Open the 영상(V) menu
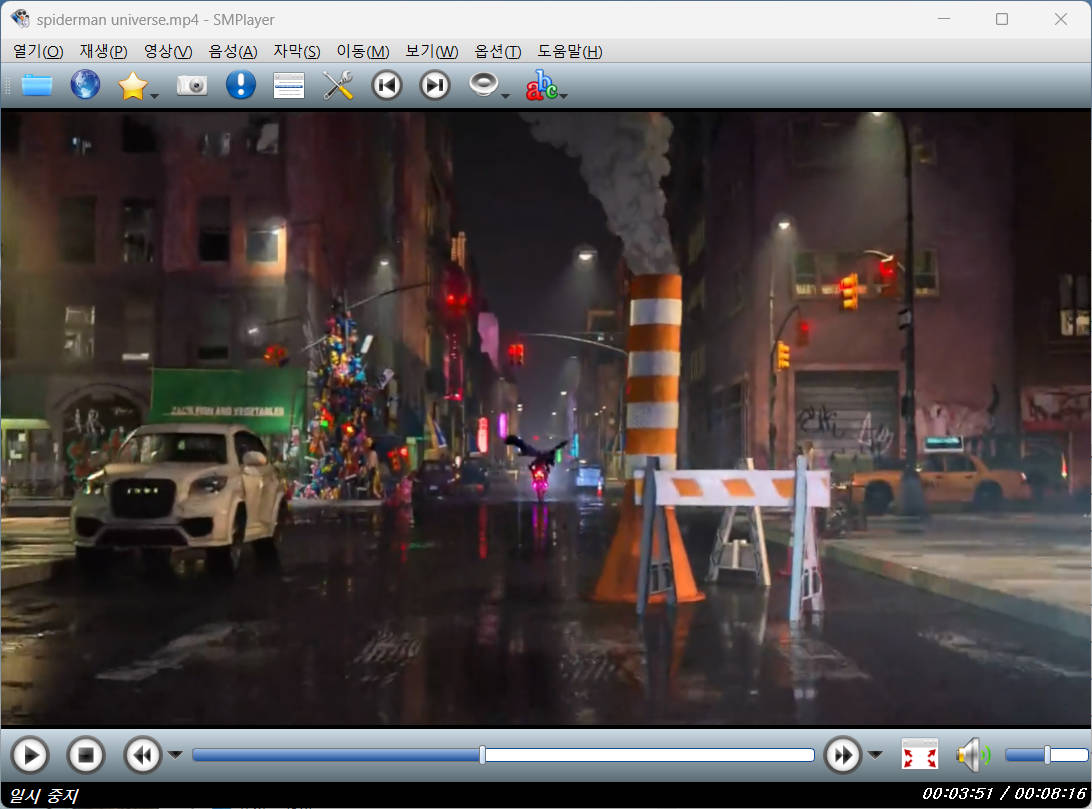Image resolution: width=1092 pixels, height=809 pixels. (x=168, y=52)
